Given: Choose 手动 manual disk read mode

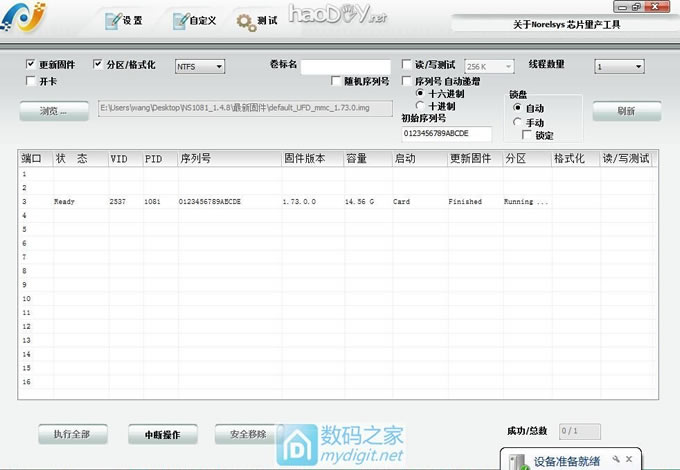Looking at the screenshot, I should tap(516, 122).
